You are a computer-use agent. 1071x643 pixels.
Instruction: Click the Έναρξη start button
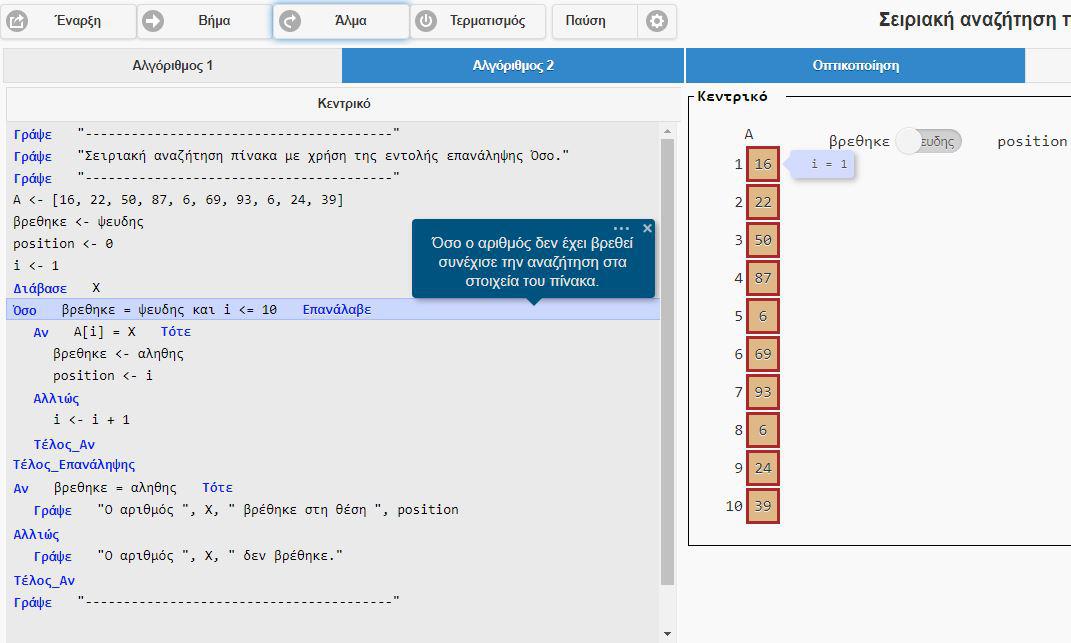68,21
